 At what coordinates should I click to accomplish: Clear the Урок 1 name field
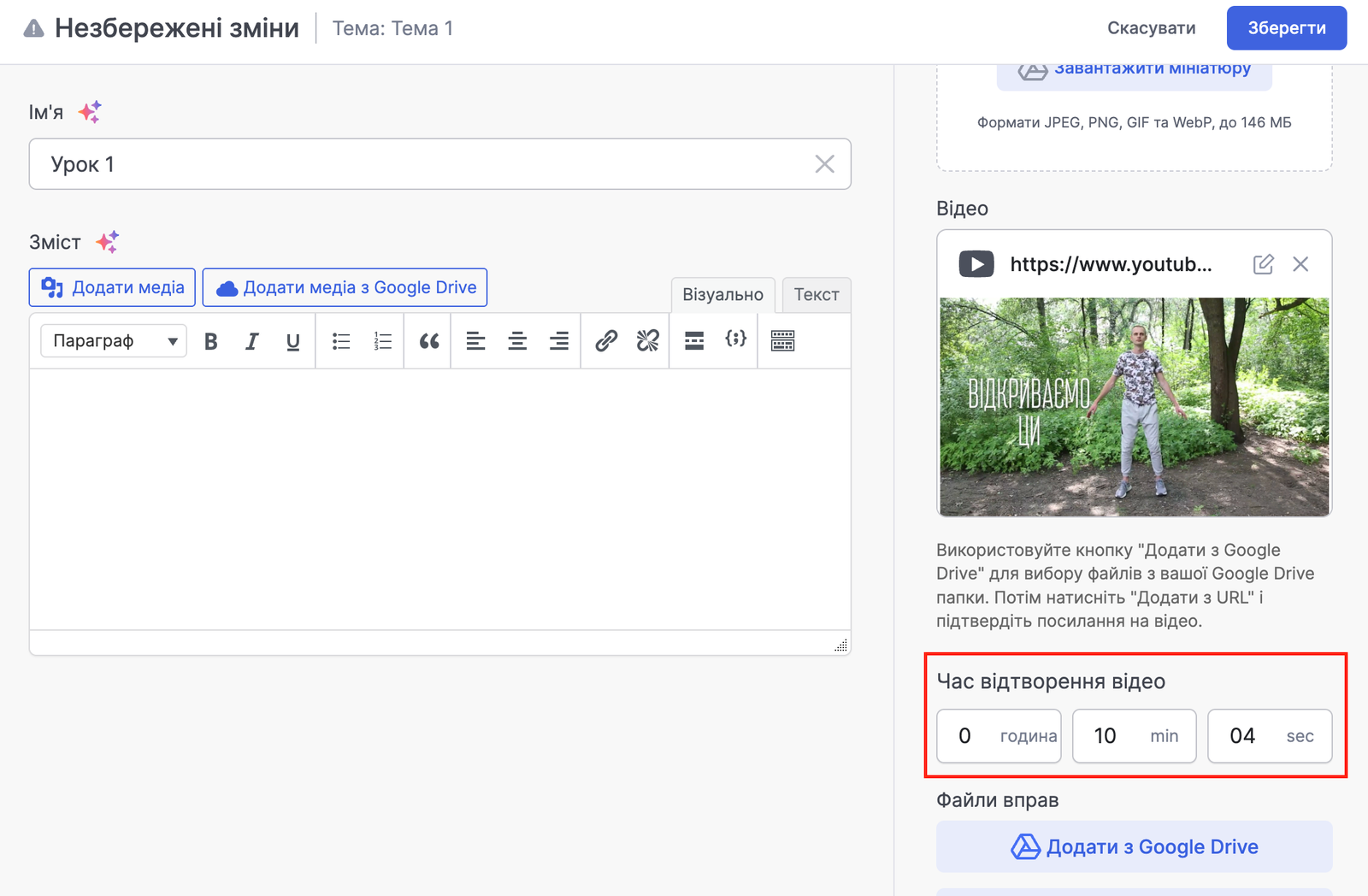point(824,164)
